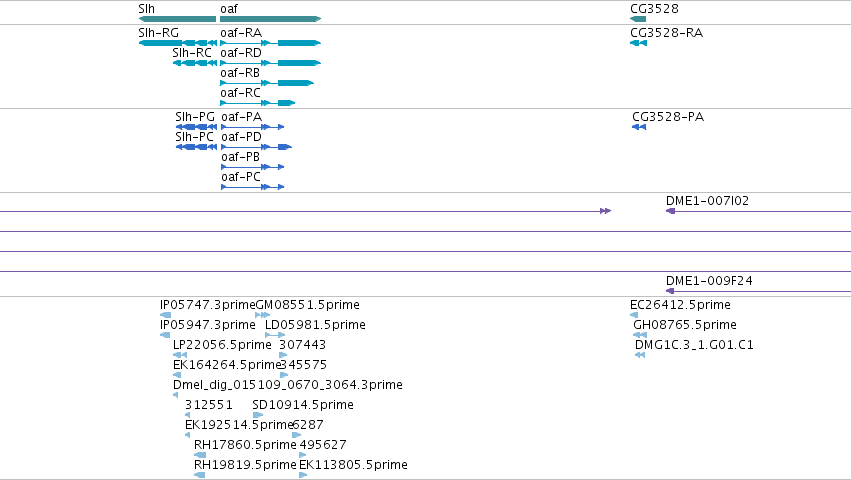Click the EC26412.5prime EST
The height and width of the screenshot is (480, 851).
pos(634,315)
